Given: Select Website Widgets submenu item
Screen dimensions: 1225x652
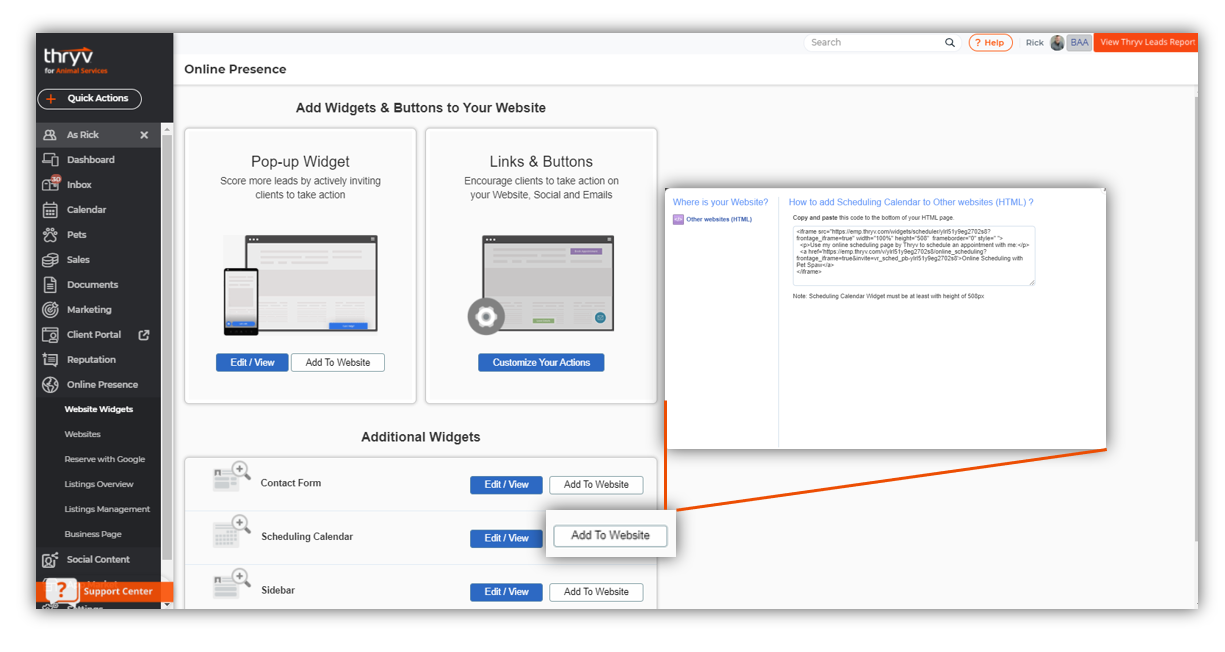Looking at the screenshot, I should click(99, 410).
